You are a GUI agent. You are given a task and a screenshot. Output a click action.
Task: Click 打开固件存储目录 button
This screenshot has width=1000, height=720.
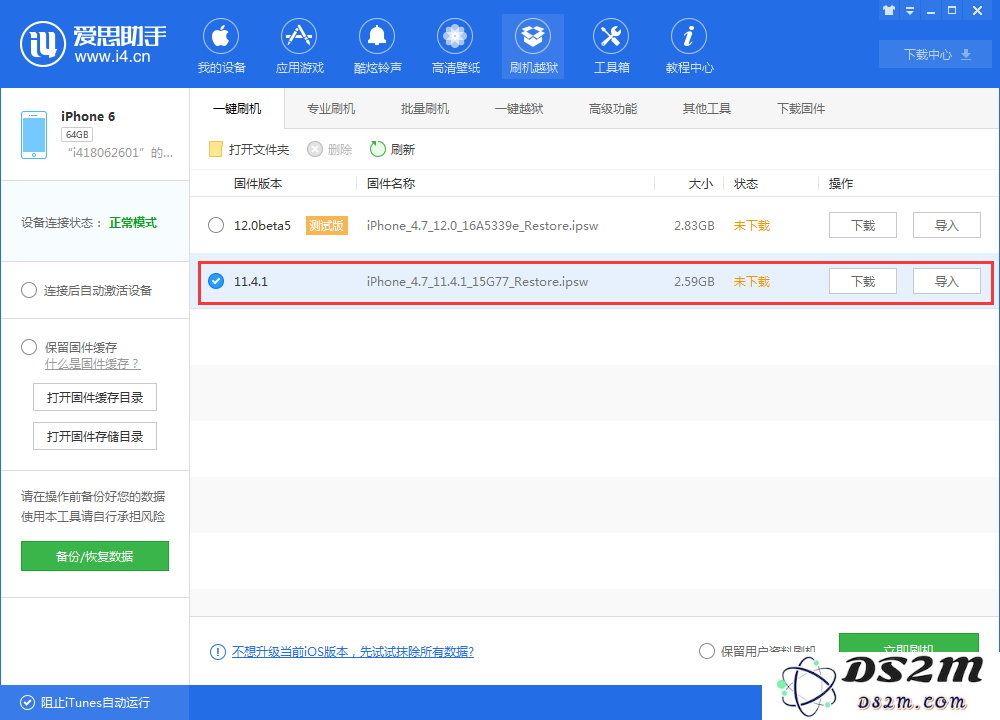click(95, 436)
